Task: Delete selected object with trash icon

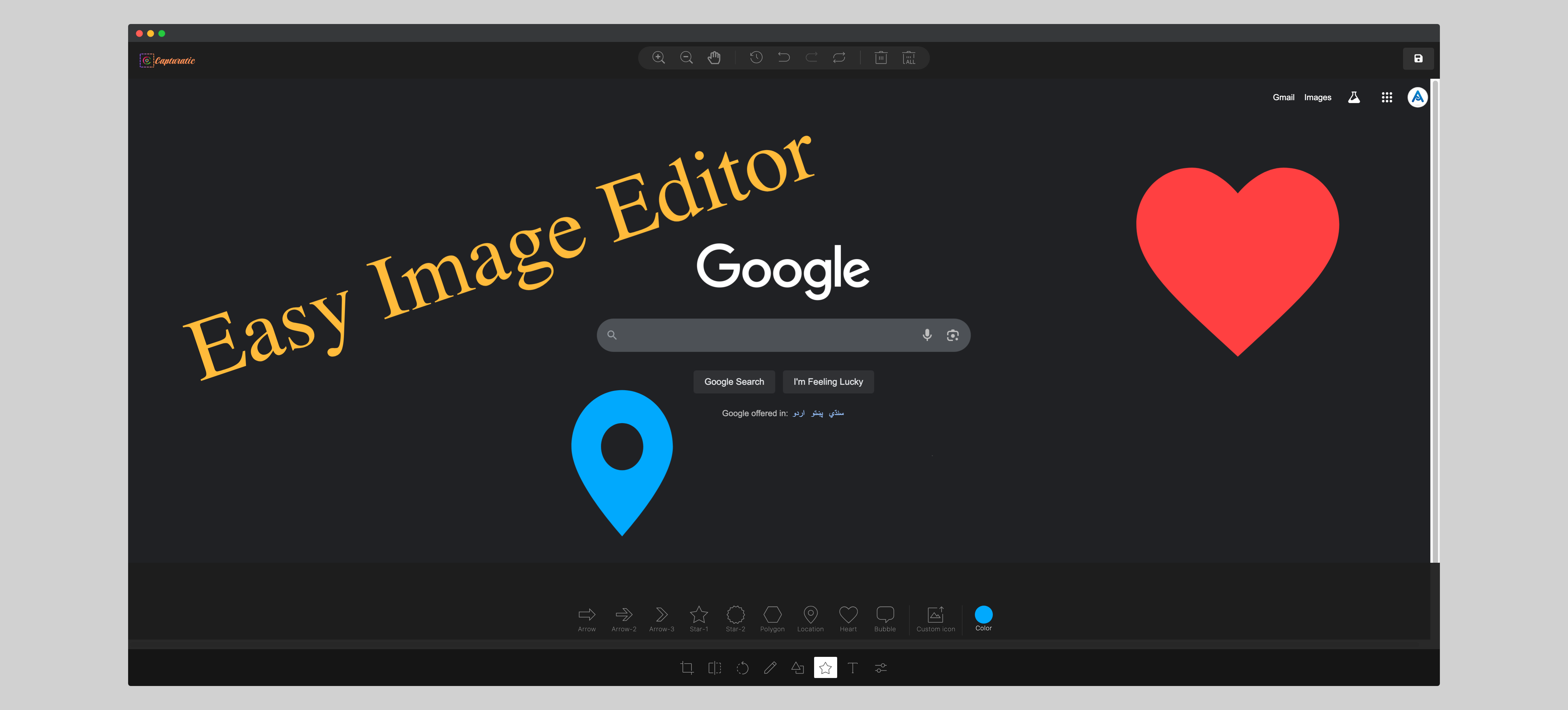Action: [881, 58]
